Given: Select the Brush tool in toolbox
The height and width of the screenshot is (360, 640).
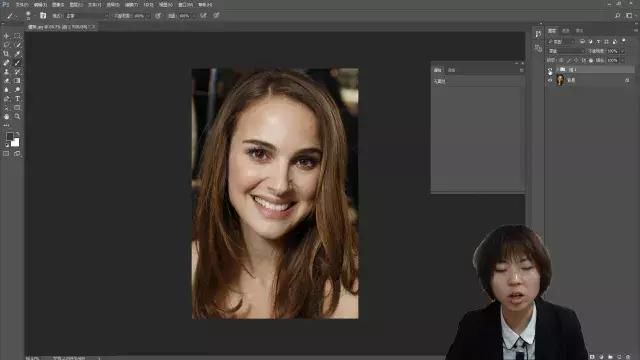Looking at the screenshot, I should pos(17,63).
